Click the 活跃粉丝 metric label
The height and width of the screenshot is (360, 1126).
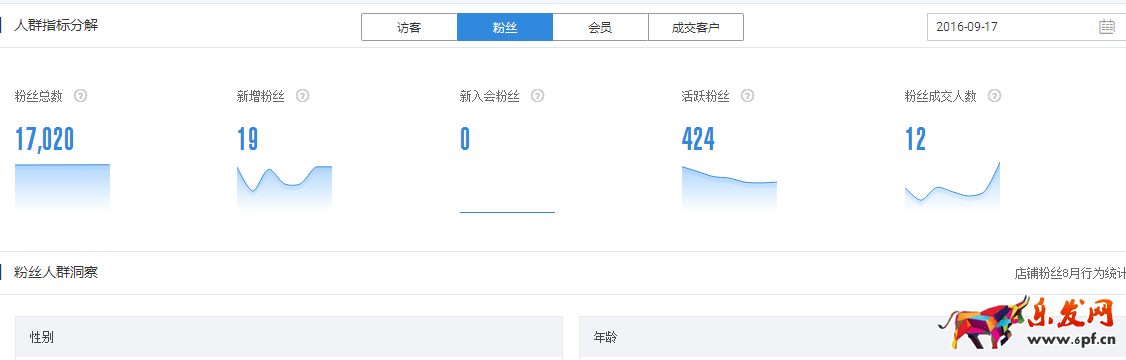pos(705,96)
